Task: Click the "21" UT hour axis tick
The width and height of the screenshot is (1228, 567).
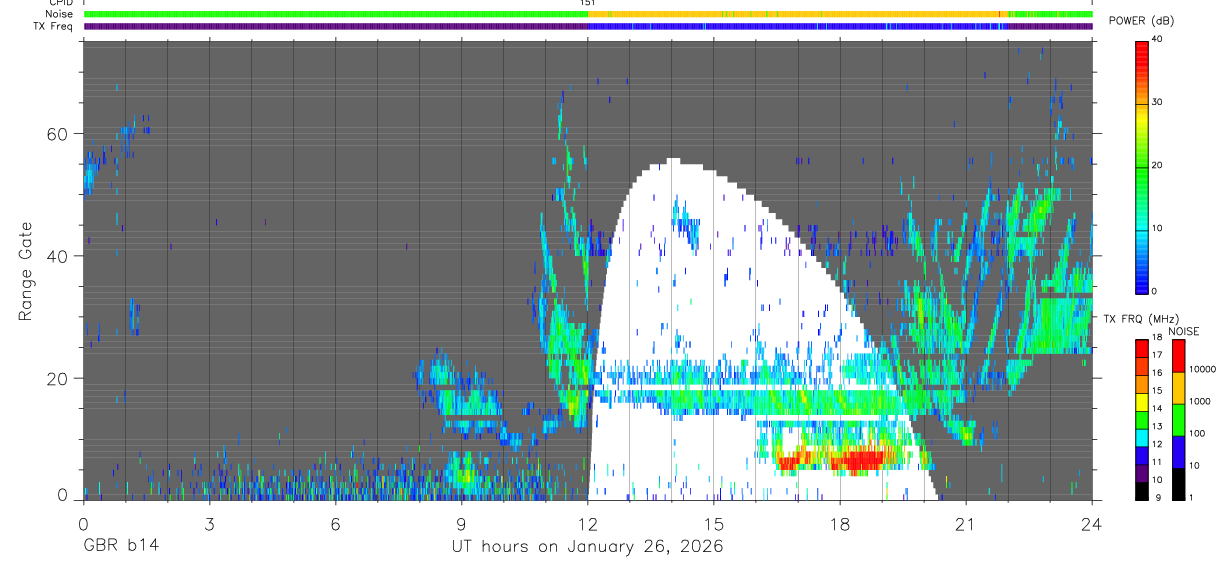Action: coord(966,523)
